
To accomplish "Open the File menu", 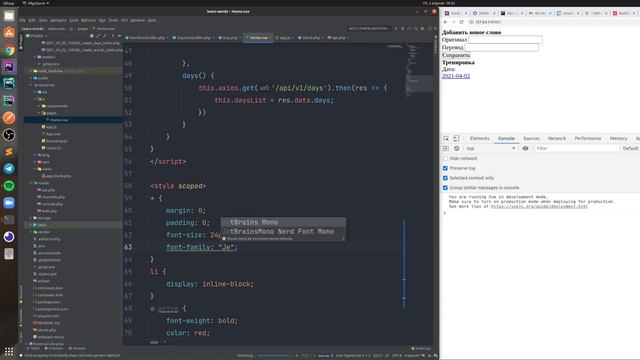I will pos(22,20).
